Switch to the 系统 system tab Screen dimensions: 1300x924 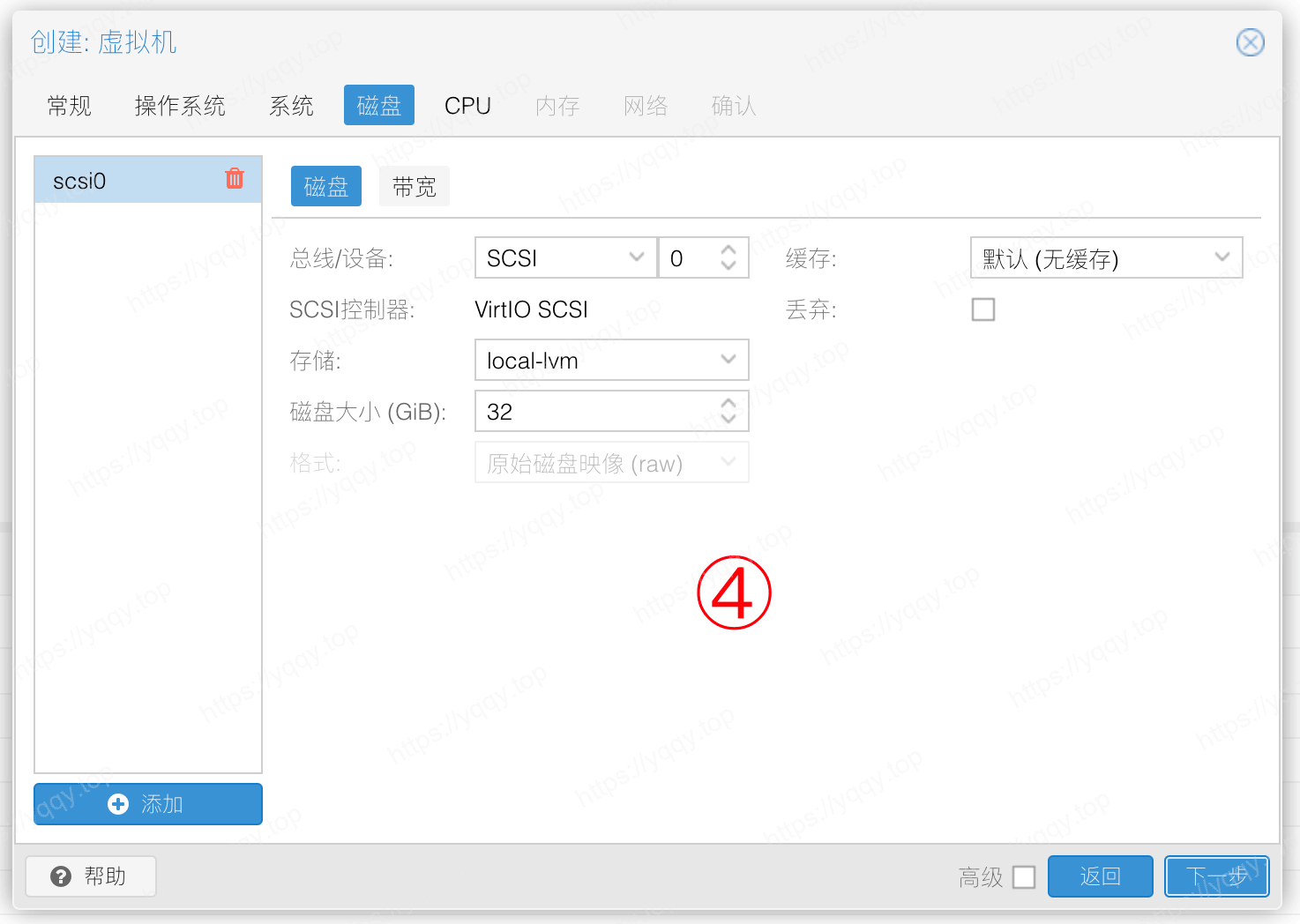coord(291,106)
